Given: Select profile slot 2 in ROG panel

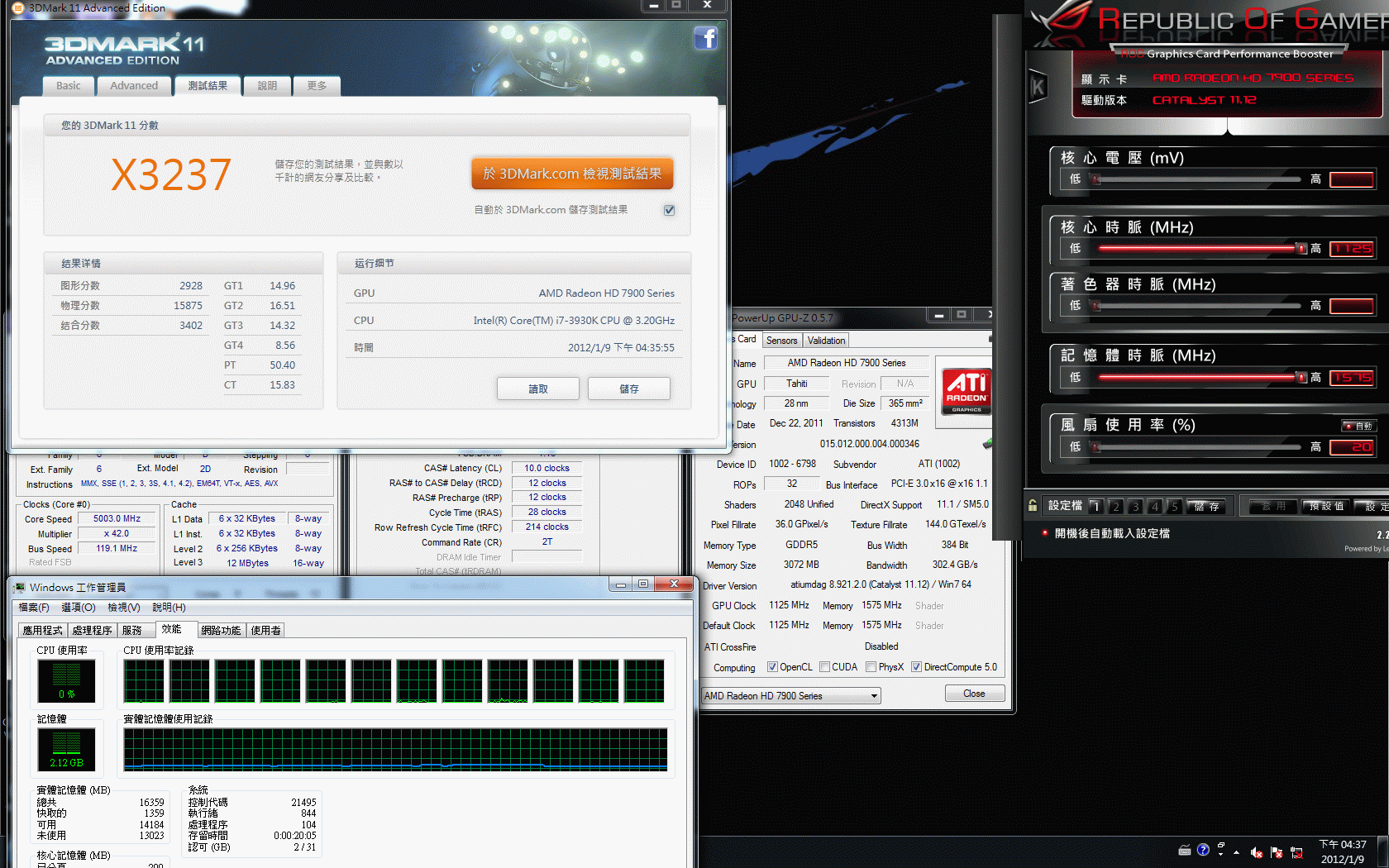Looking at the screenshot, I should (x=1115, y=506).
